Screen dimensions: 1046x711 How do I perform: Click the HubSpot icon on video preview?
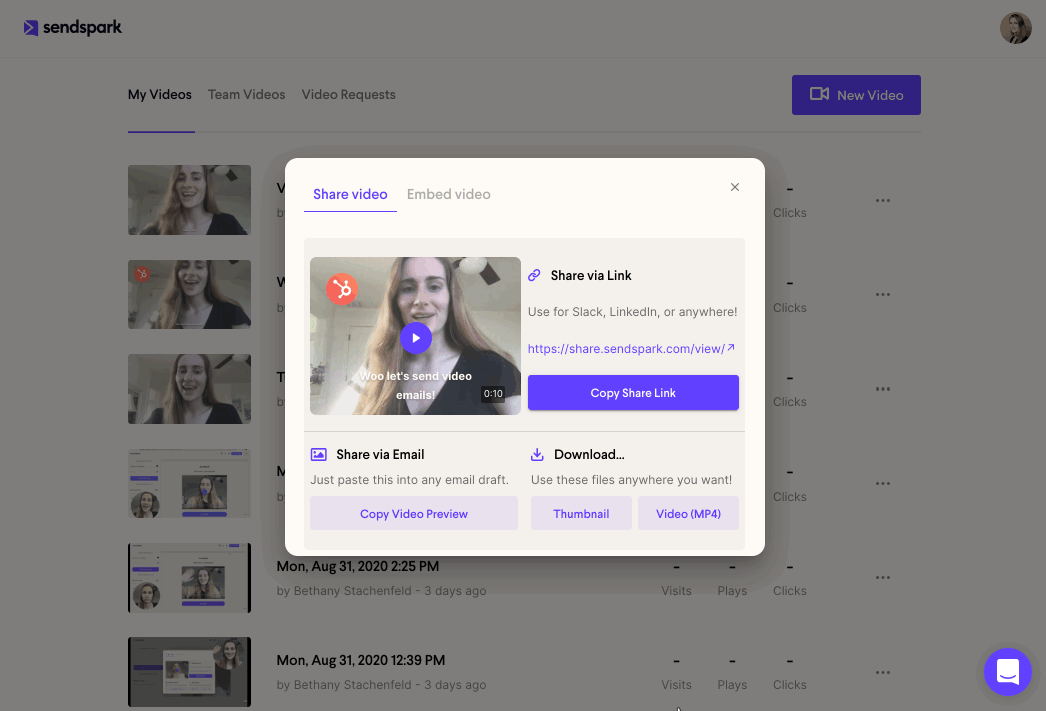(342, 289)
